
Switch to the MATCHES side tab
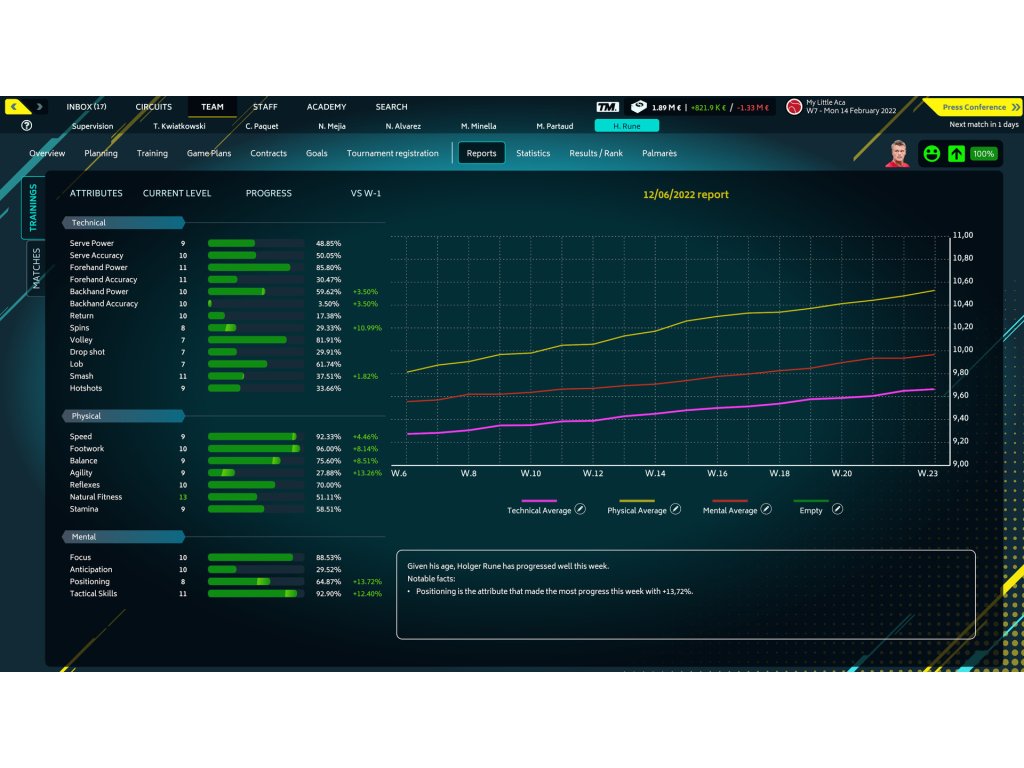pyautogui.click(x=36, y=268)
